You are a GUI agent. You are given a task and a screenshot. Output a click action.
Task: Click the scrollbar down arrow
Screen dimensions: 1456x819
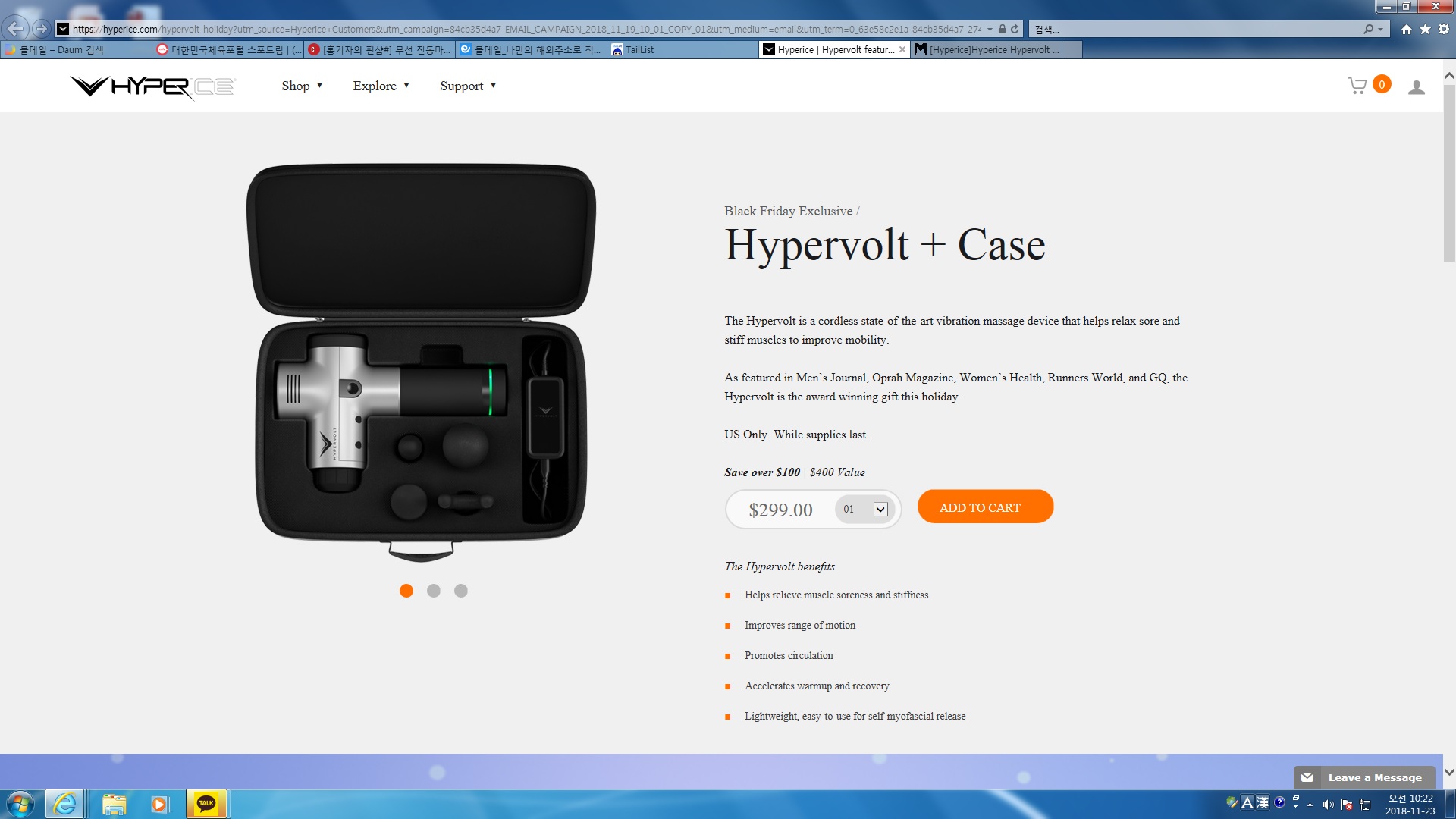1449,773
